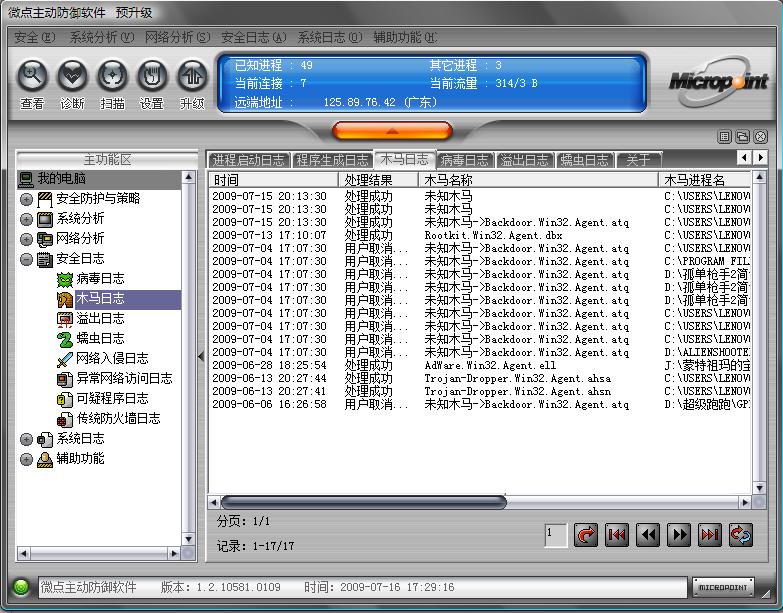Click the green status indicator light
Screen dimensions: 783x613
pos(21,587)
